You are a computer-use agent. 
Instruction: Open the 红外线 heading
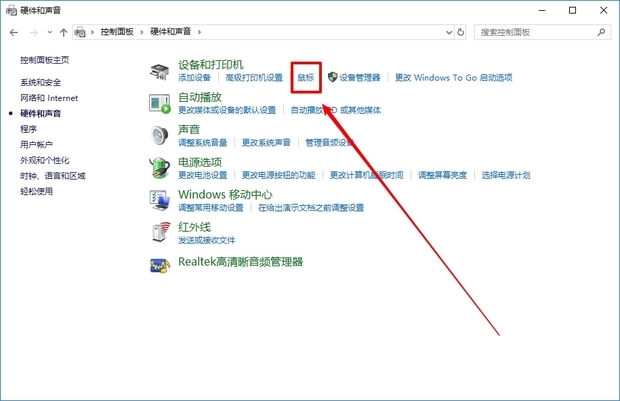(195, 227)
